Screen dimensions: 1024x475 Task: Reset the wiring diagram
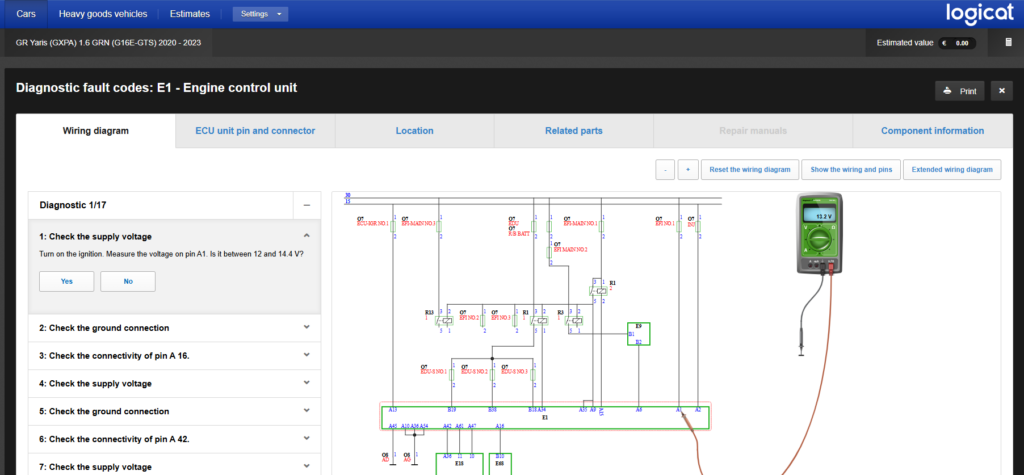[x=750, y=169]
